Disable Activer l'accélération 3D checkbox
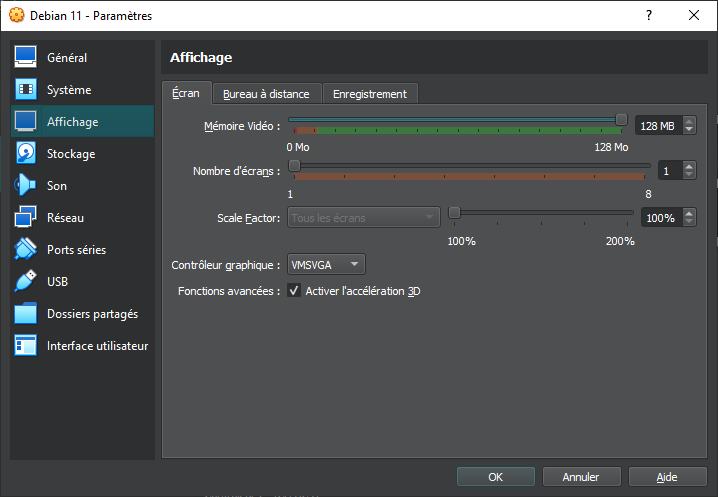Viewport: 718px width, 497px height. click(x=294, y=291)
